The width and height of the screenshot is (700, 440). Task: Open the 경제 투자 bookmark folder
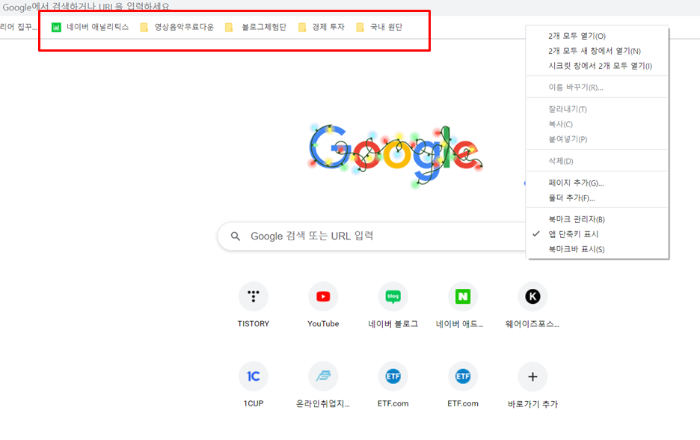coord(322,28)
